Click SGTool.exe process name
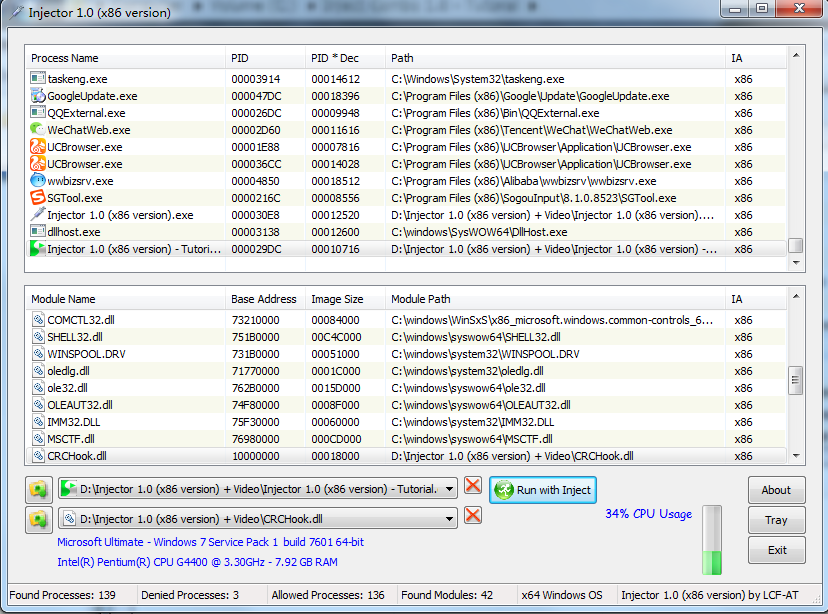This screenshot has width=828, height=614. pyautogui.click(x=75, y=198)
